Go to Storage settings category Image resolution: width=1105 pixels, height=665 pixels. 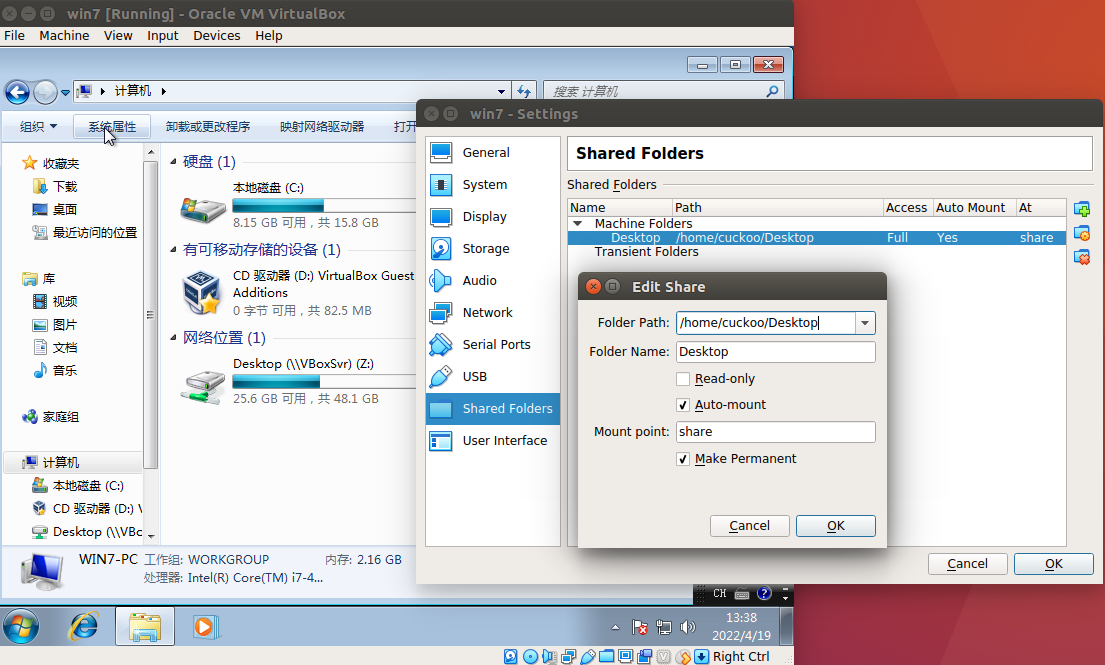[x=485, y=249]
